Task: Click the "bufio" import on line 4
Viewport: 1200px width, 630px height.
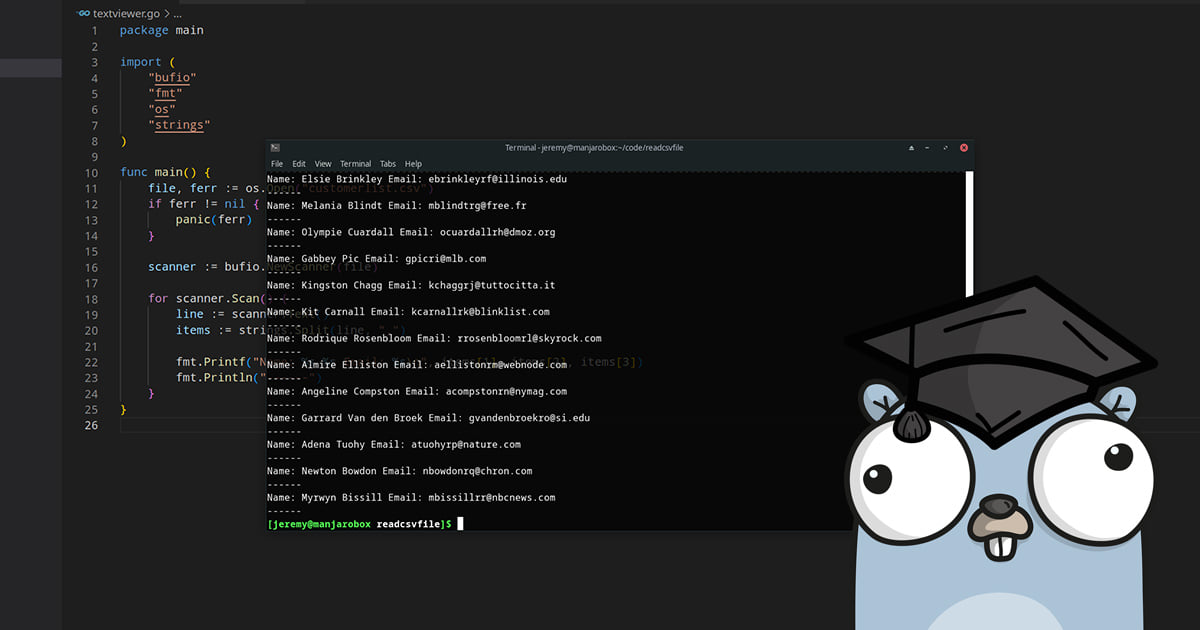Action: tap(172, 77)
